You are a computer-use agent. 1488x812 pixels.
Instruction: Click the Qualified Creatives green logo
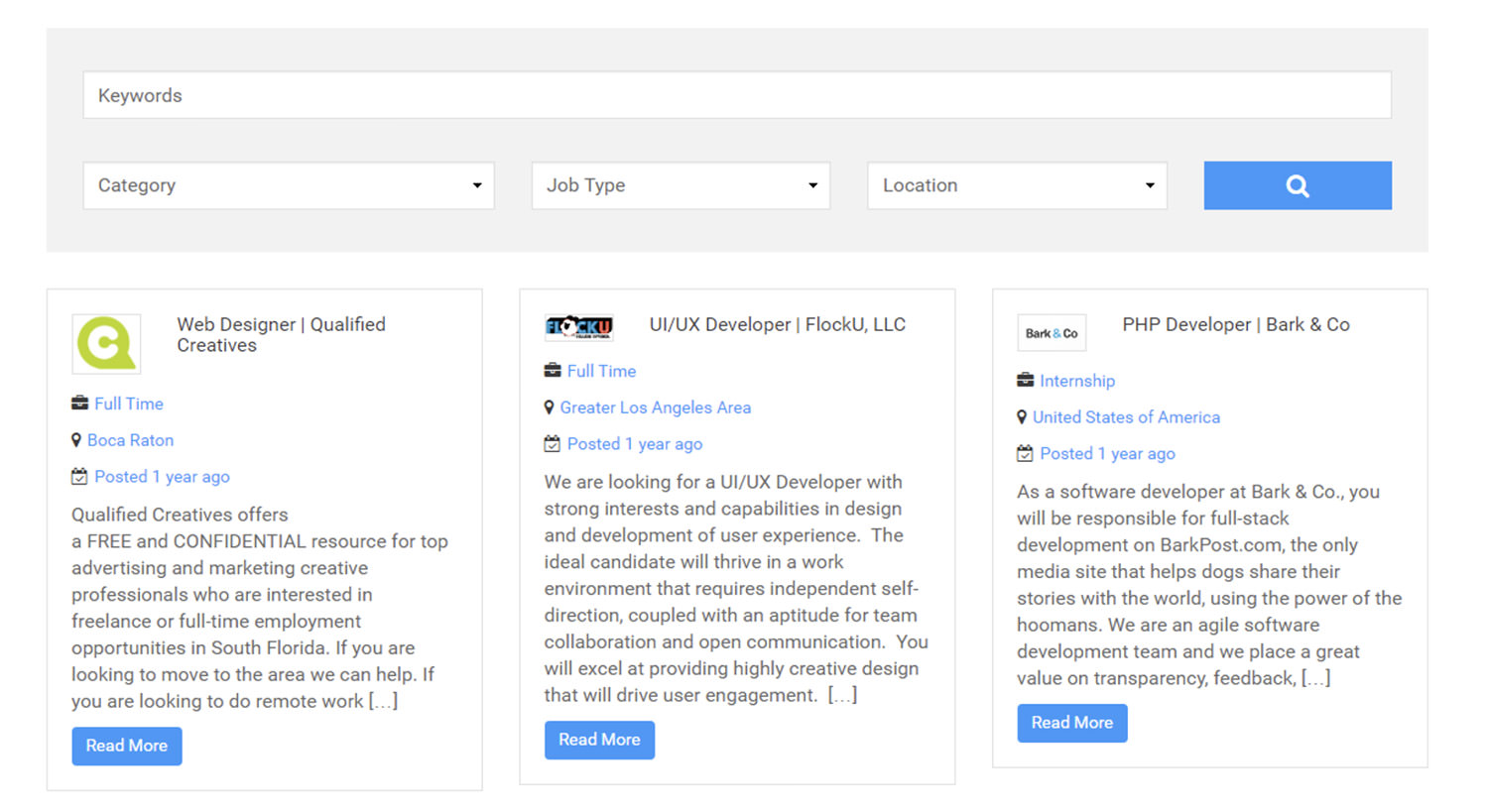pyautogui.click(x=106, y=344)
